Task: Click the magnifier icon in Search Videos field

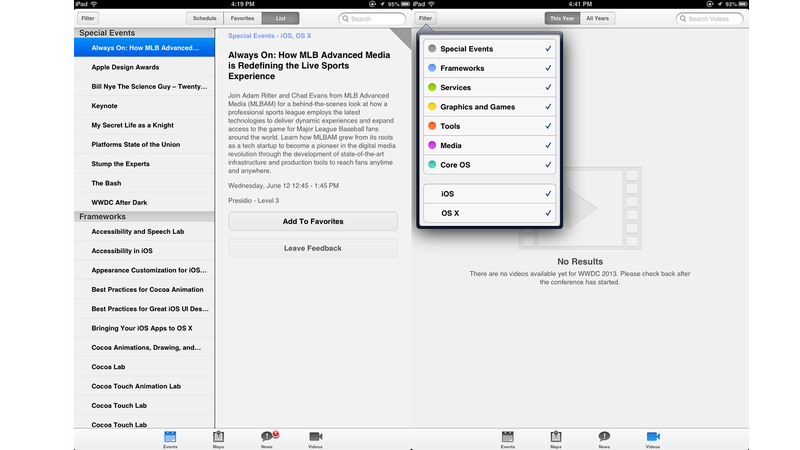Action: pyautogui.click(x=683, y=19)
